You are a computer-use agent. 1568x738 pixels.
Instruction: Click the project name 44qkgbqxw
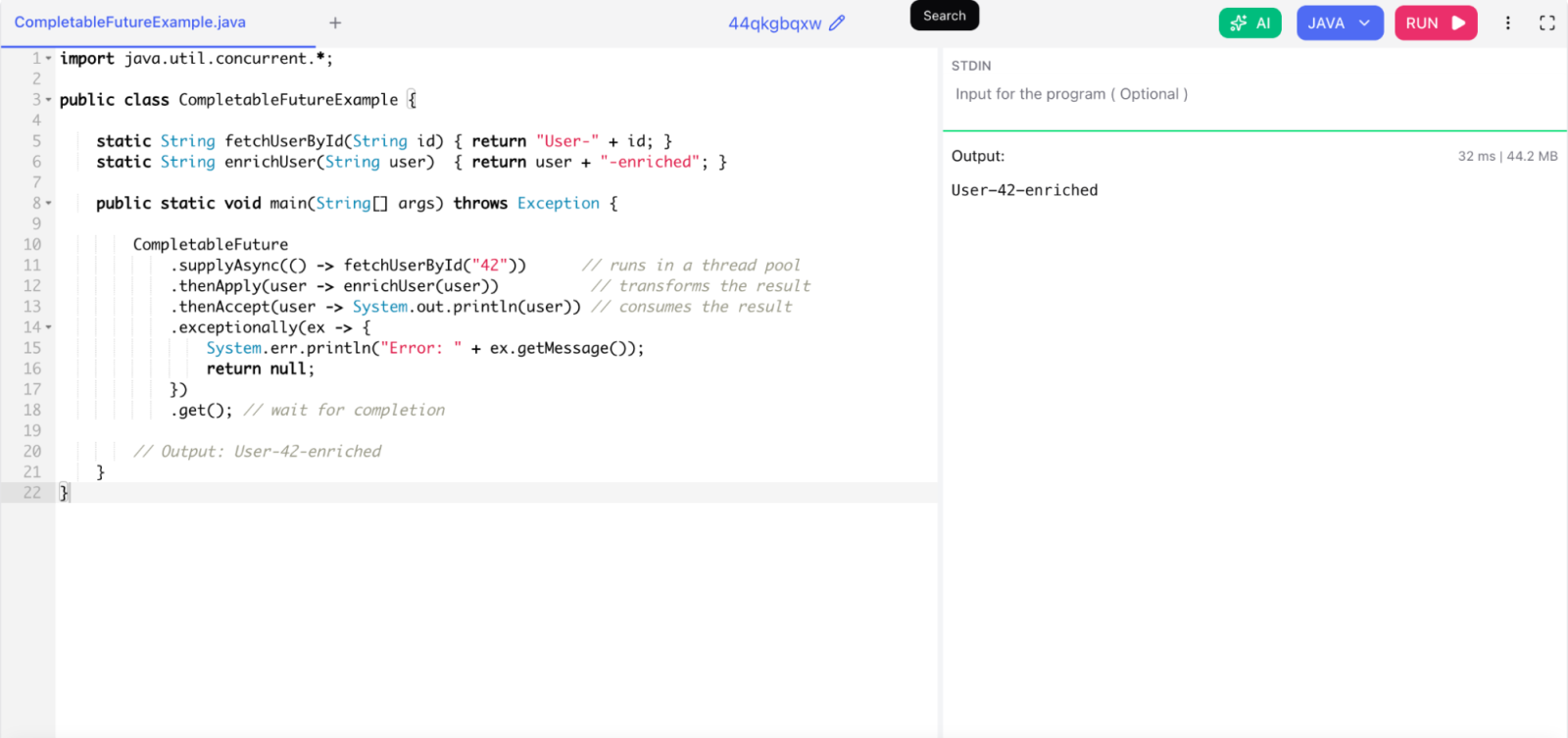point(774,24)
